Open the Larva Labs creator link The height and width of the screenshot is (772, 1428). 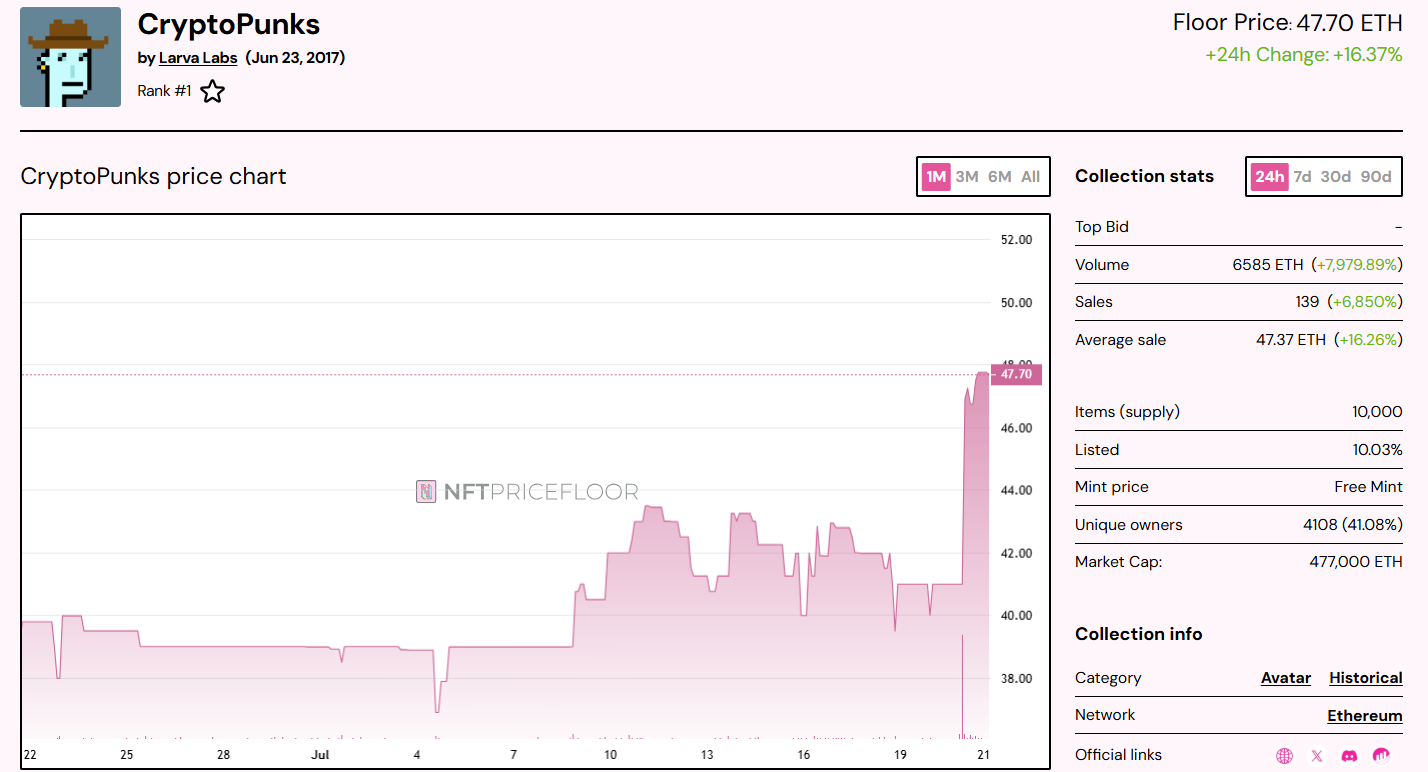198,58
